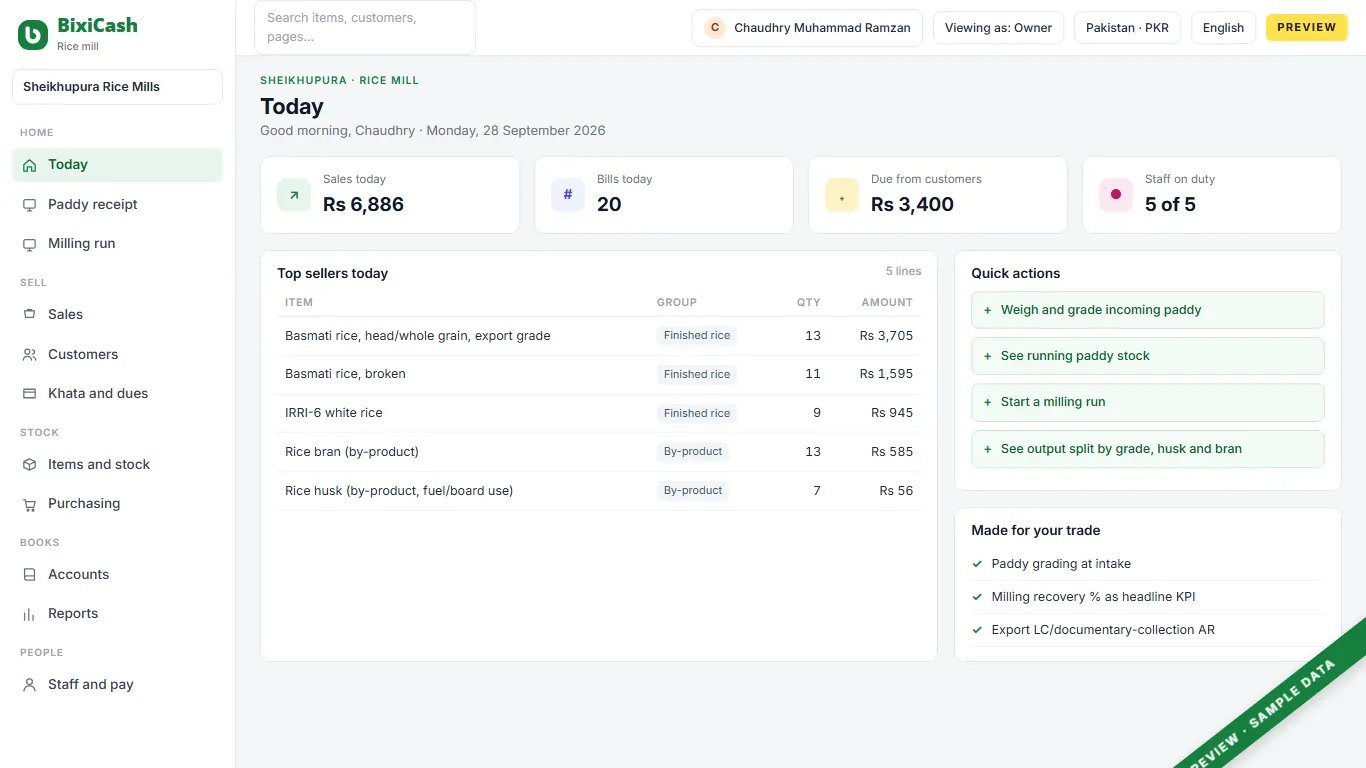Viewport: 1366px width, 768px height.
Task: Click the By-product tag on Rice bran row
Action: tap(693, 452)
